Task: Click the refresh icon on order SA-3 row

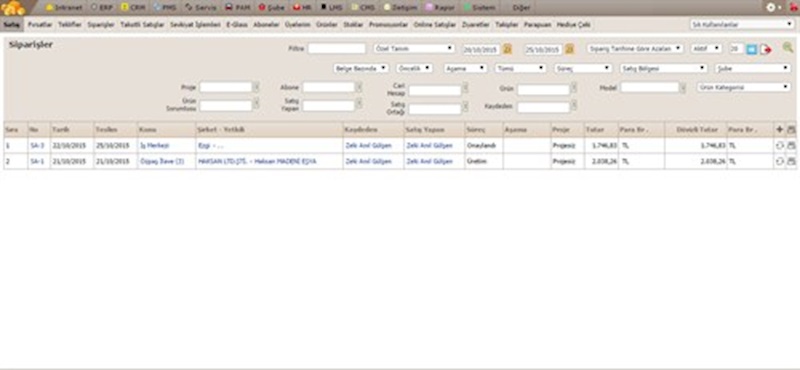Action: [779, 145]
